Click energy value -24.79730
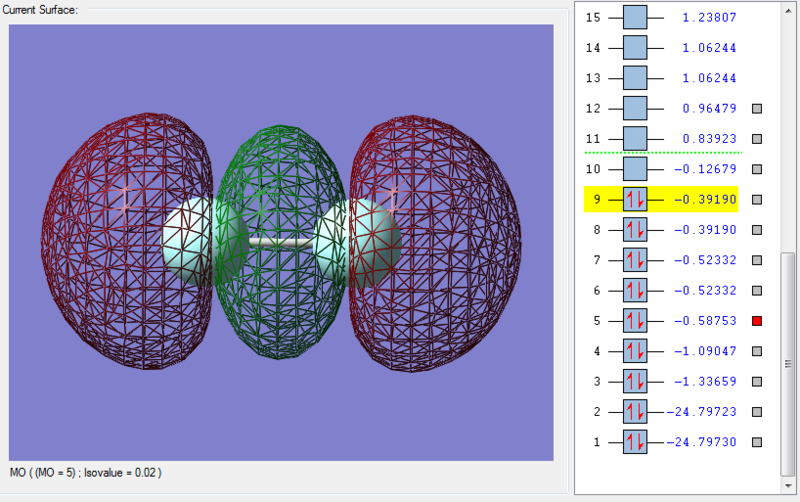Image resolution: width=800 pixels, height=502 pixels. coord(702,442)
